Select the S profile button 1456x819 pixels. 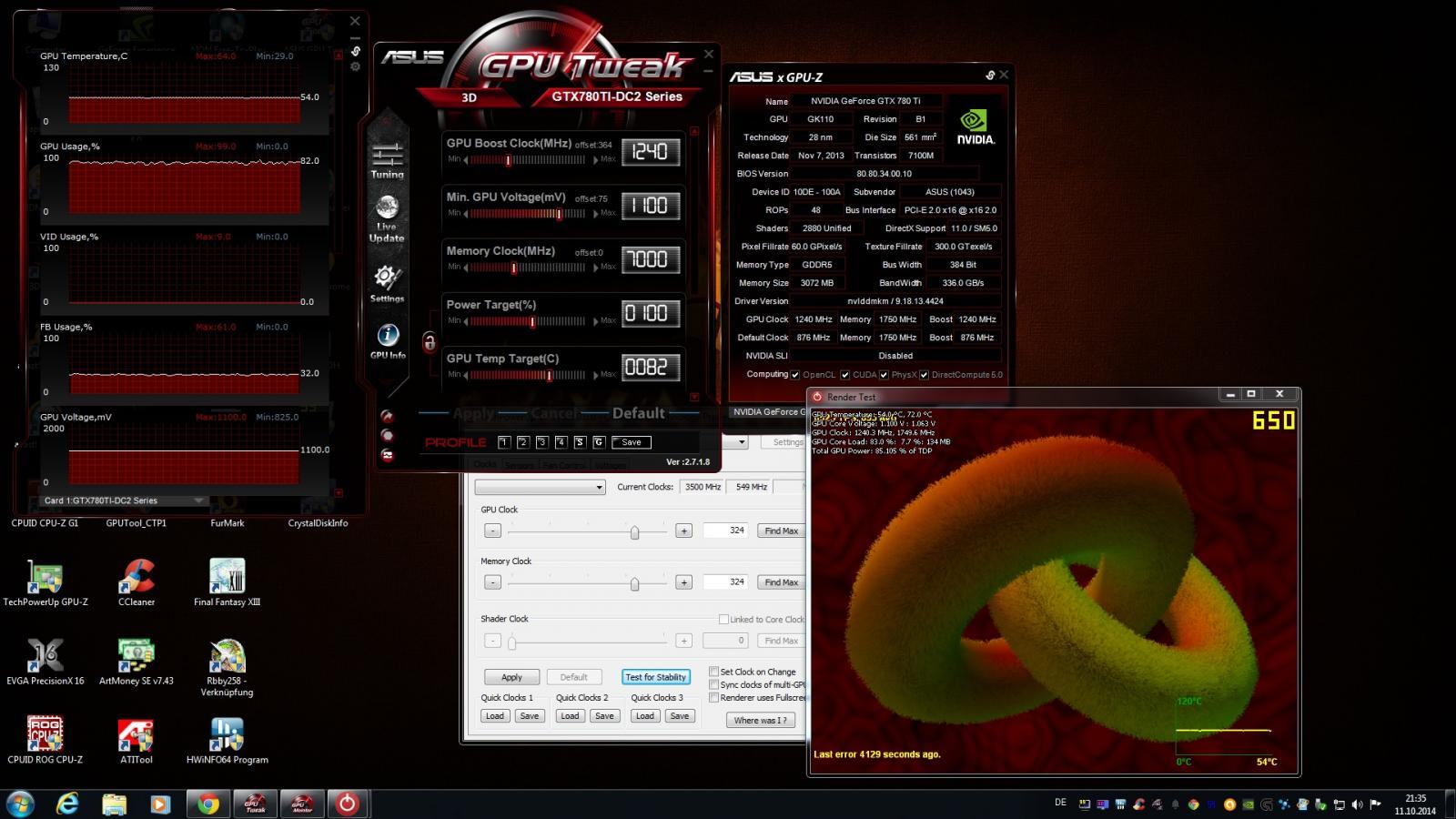(x=580, y=442)
